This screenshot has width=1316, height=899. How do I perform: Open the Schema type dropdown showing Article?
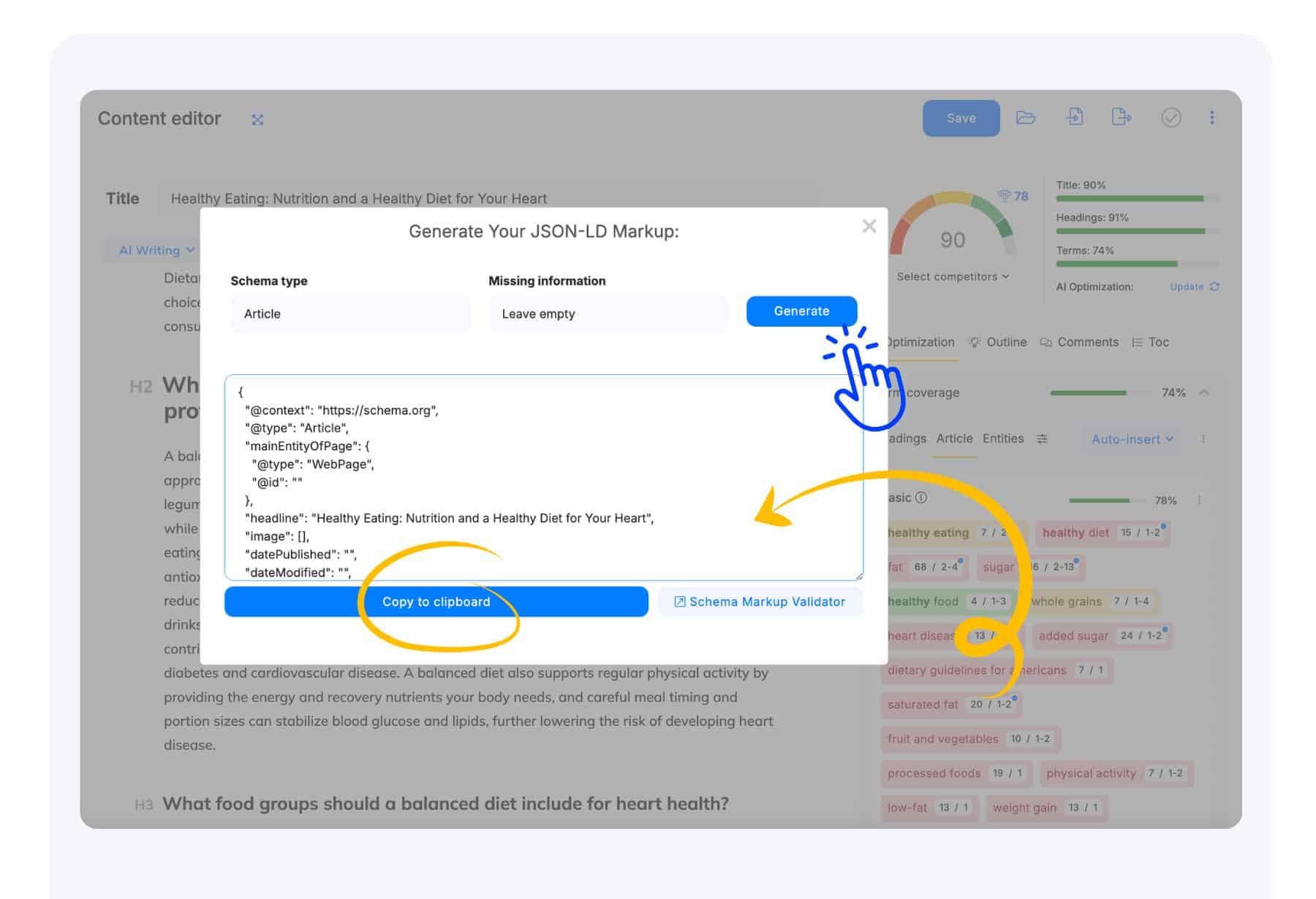tap(350, 314)
